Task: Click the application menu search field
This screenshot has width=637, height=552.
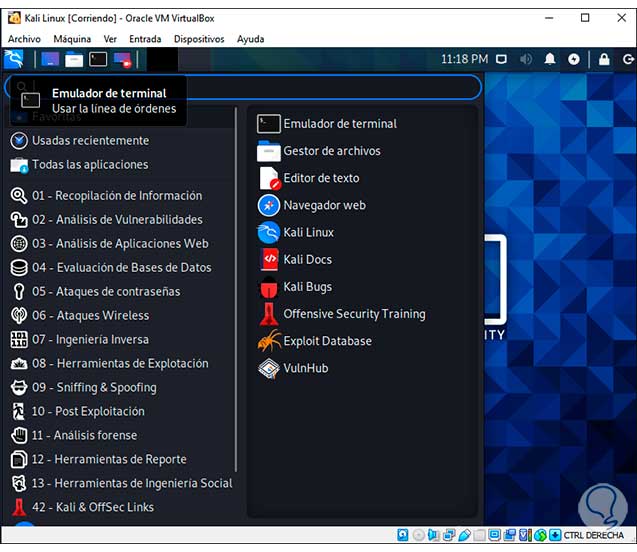Action: coord(243,87)
